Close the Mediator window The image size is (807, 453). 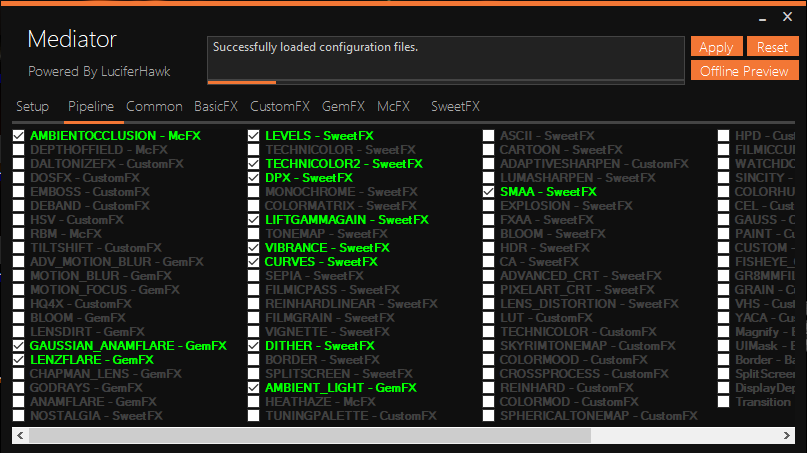787,16
